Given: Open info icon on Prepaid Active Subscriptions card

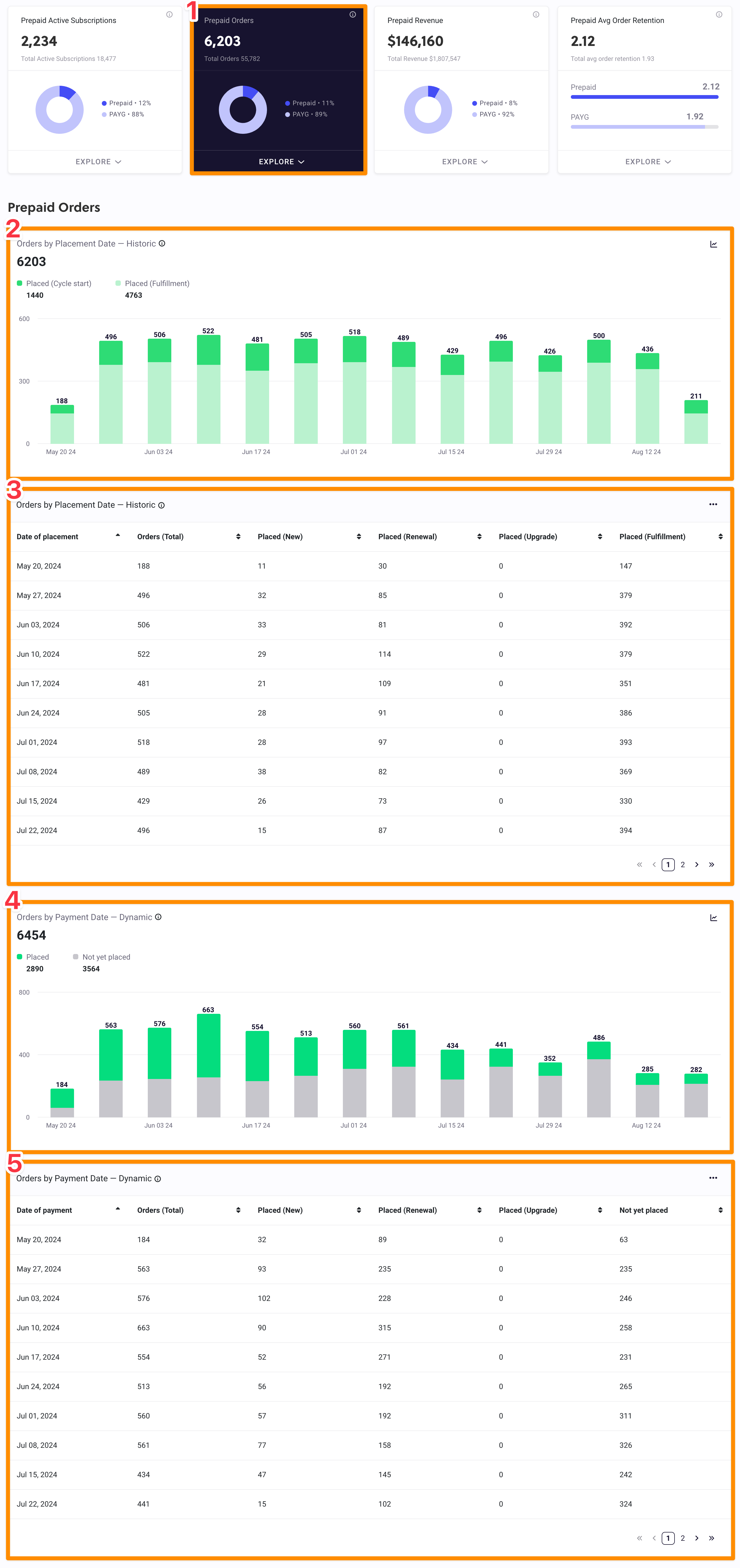Looking at the screenshot, I should point(169,15).
